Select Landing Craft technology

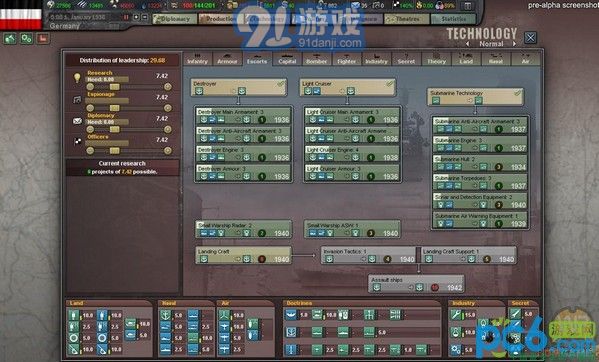[243, 255]
